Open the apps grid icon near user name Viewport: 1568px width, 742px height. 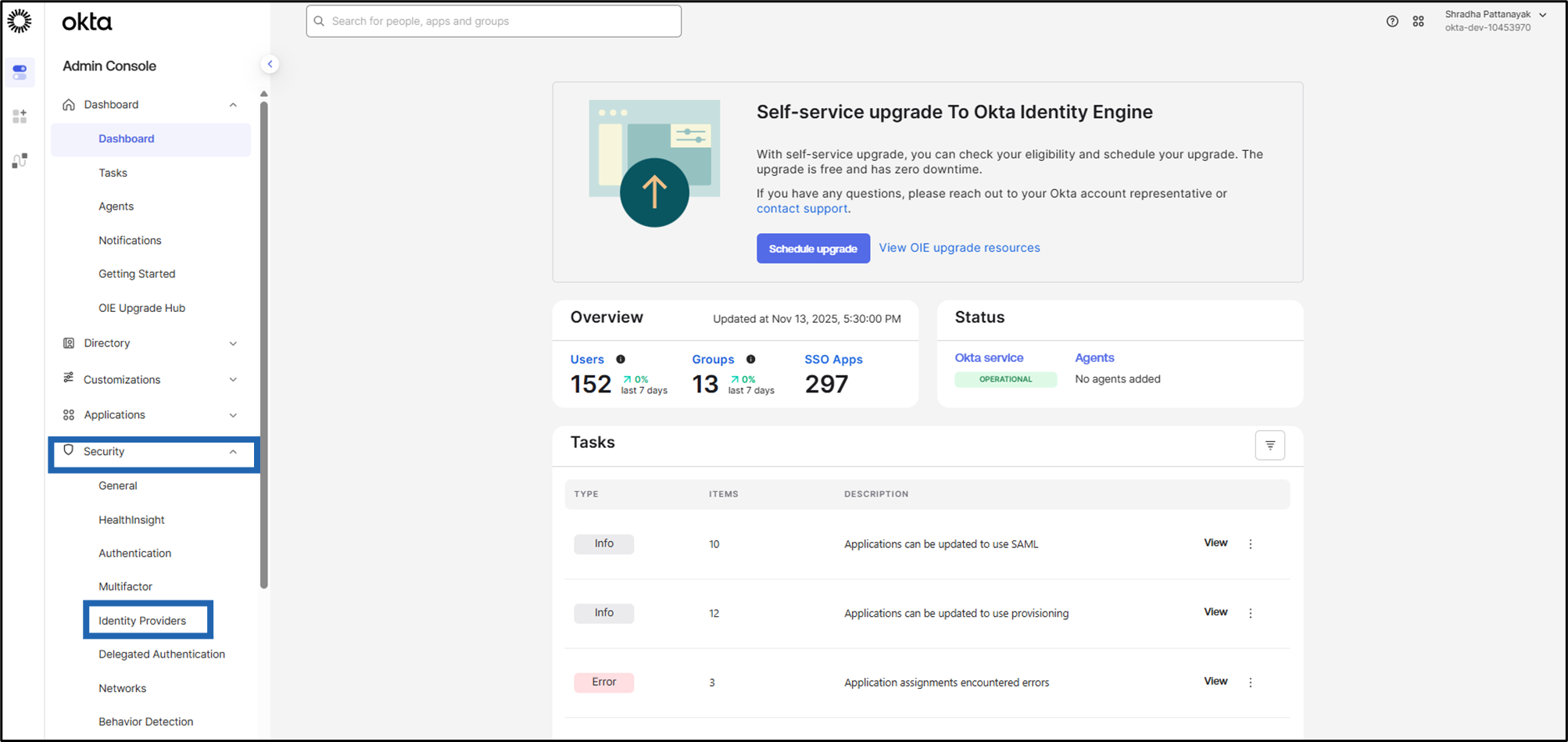(x=1418, y=21)
